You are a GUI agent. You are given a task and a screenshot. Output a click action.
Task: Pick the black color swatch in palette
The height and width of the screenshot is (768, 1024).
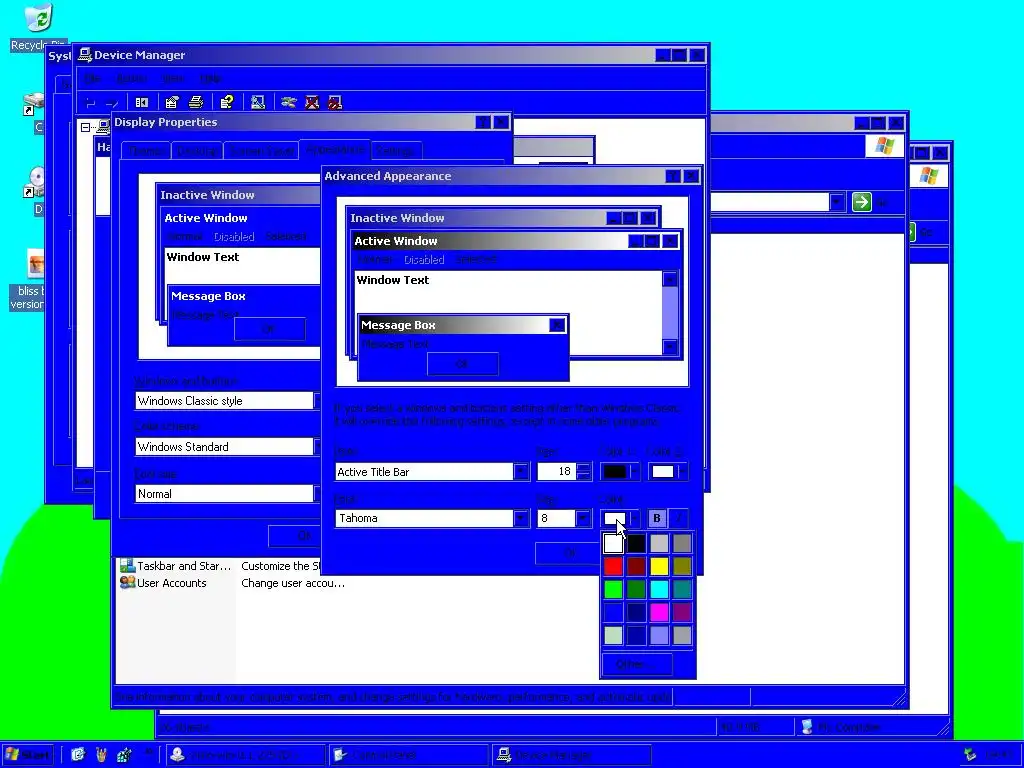point(636,543)
